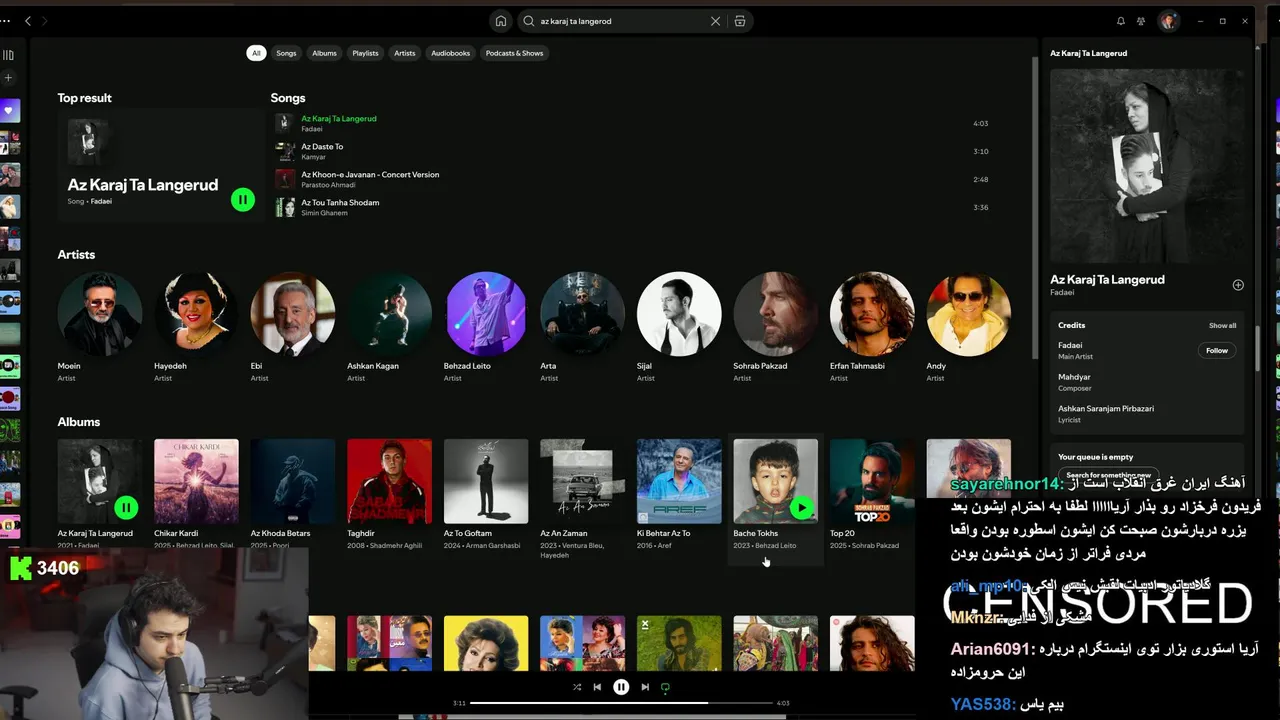Open artist Sijal
Screen dimensions: 1280x720
679,314
